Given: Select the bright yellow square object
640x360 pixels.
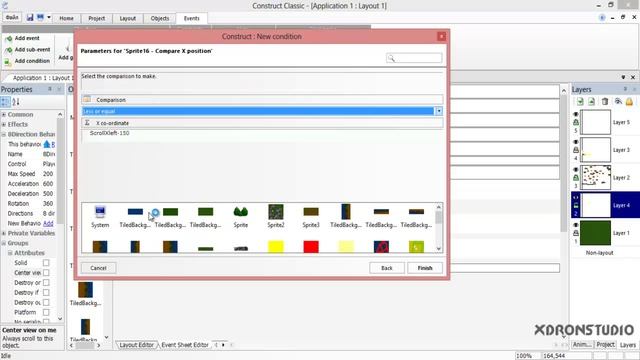Looking at the screenshot, I should [x=276, y=247].
